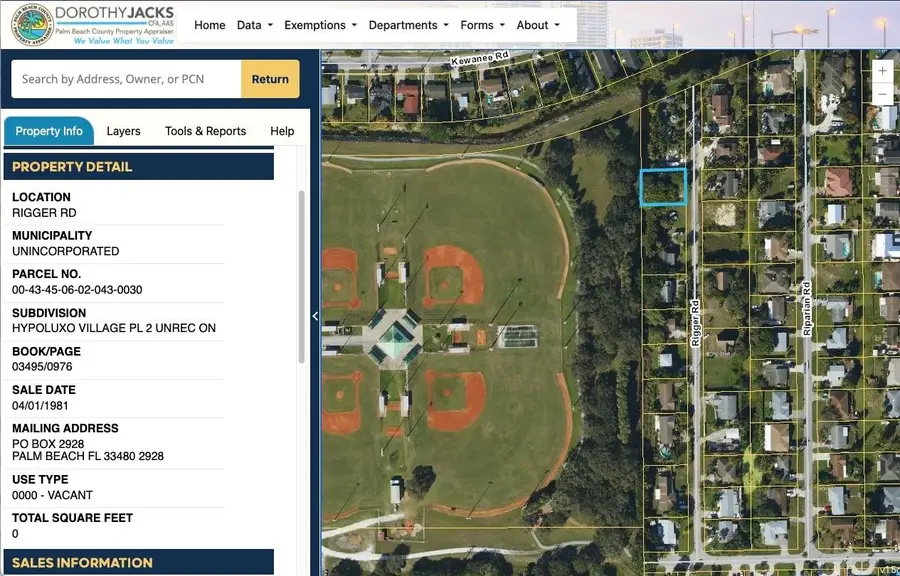Open the Departments dropdown

click(409, 25)
